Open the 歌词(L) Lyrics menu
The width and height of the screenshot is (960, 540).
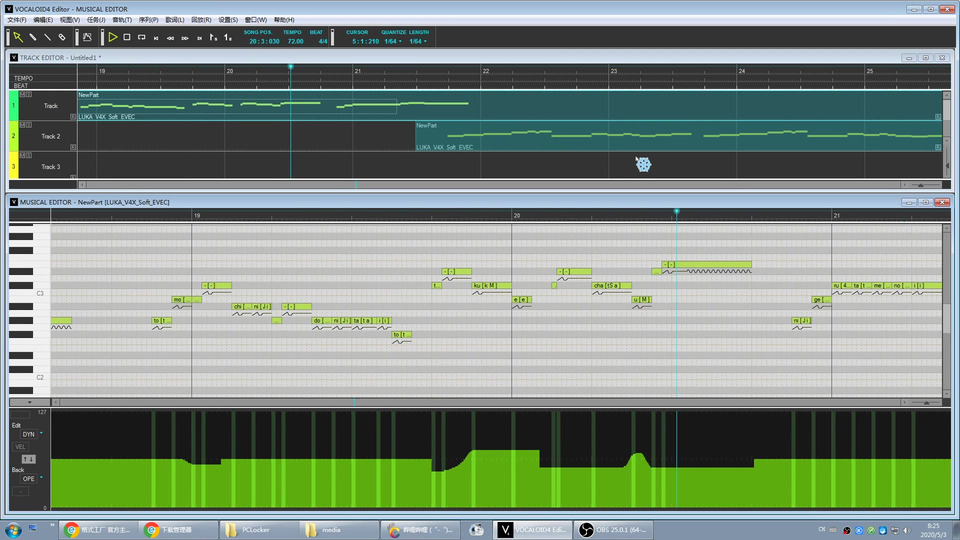[x=175, y=20]
